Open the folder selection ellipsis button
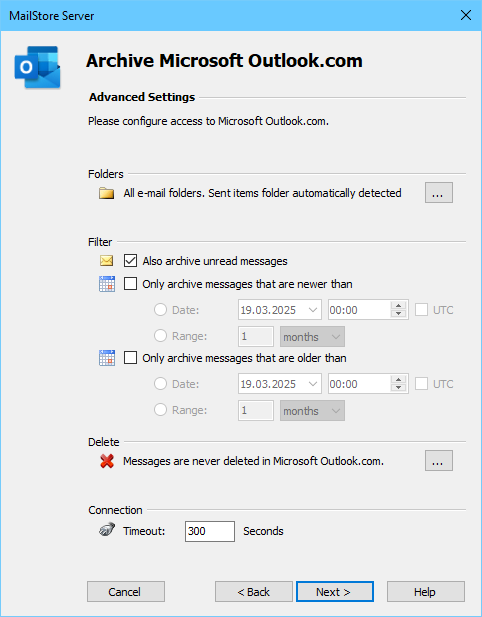The width and height of the screenshot is (482, 617). (x=439, y=192)
